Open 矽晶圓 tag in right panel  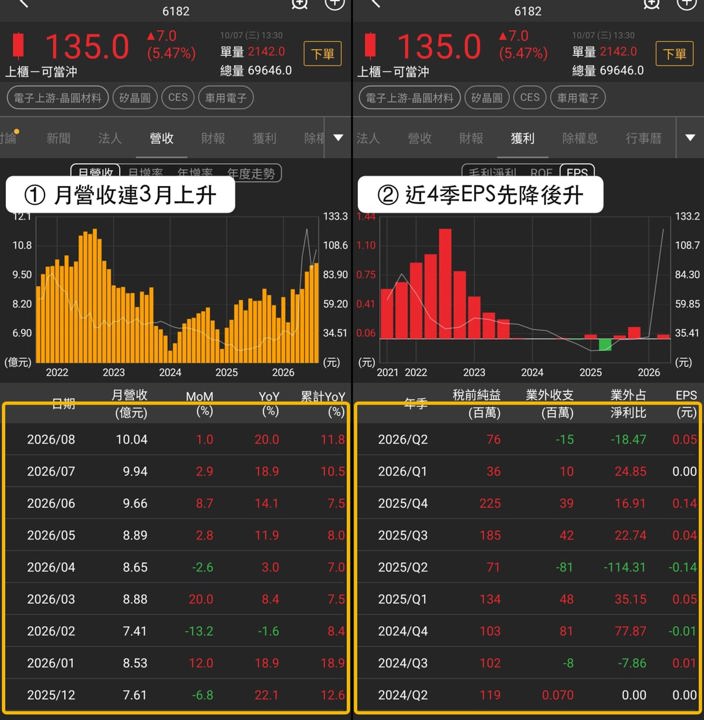tap(487, 98)
